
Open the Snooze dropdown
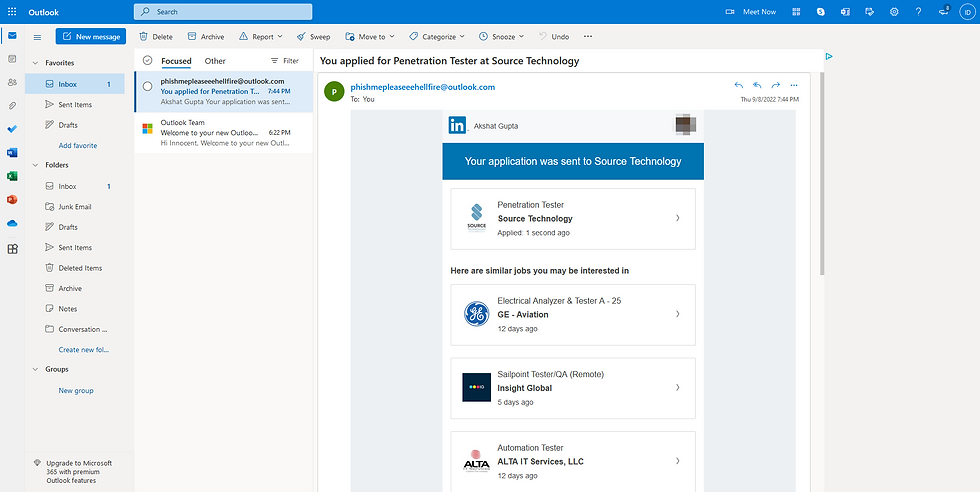tap(501, 37)
